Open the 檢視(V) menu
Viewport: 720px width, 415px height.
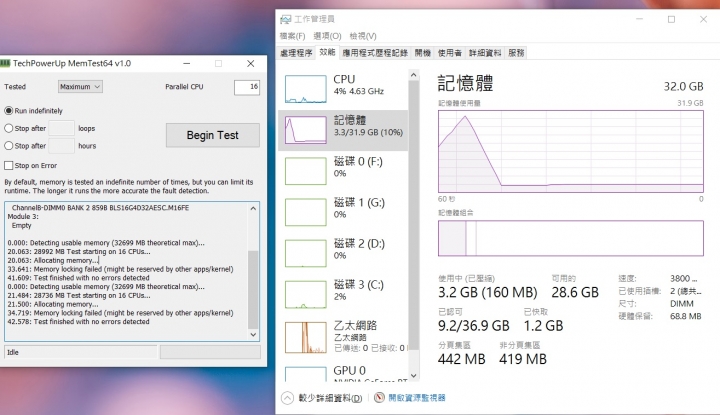[x=363, y=36]
